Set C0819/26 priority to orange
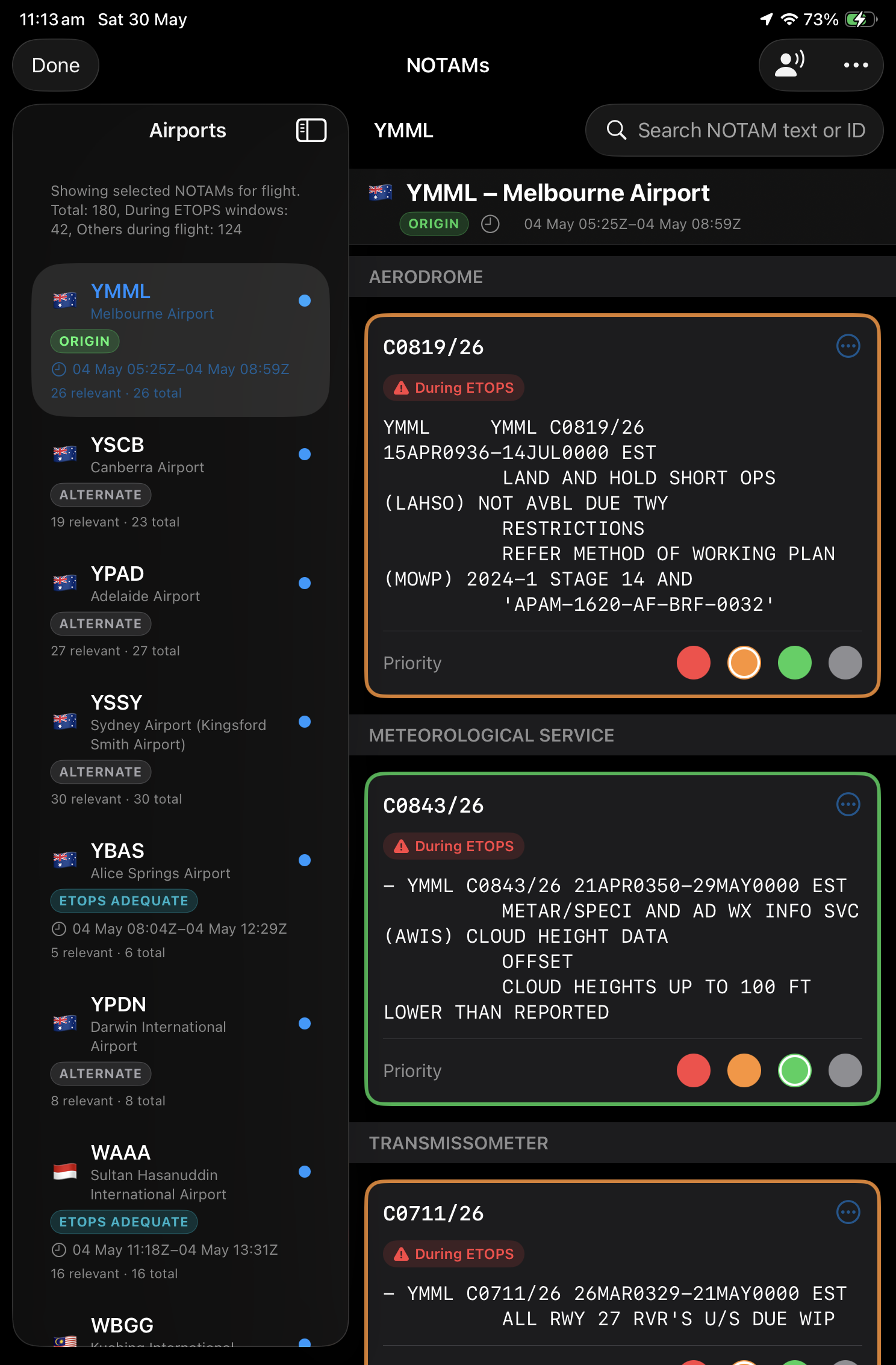The width and height of the screenshot is (896, 1365). 744,663
